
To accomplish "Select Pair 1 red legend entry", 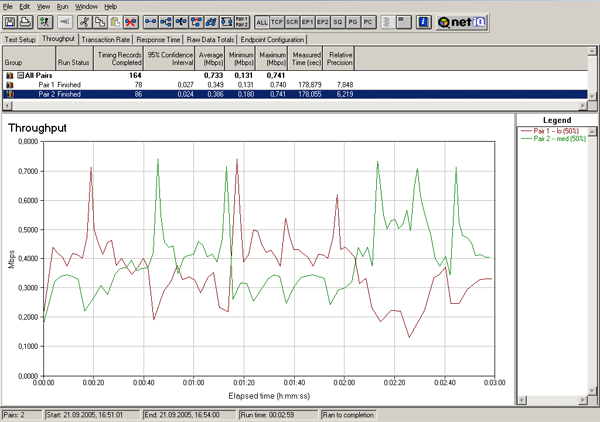I will point(551,131).
